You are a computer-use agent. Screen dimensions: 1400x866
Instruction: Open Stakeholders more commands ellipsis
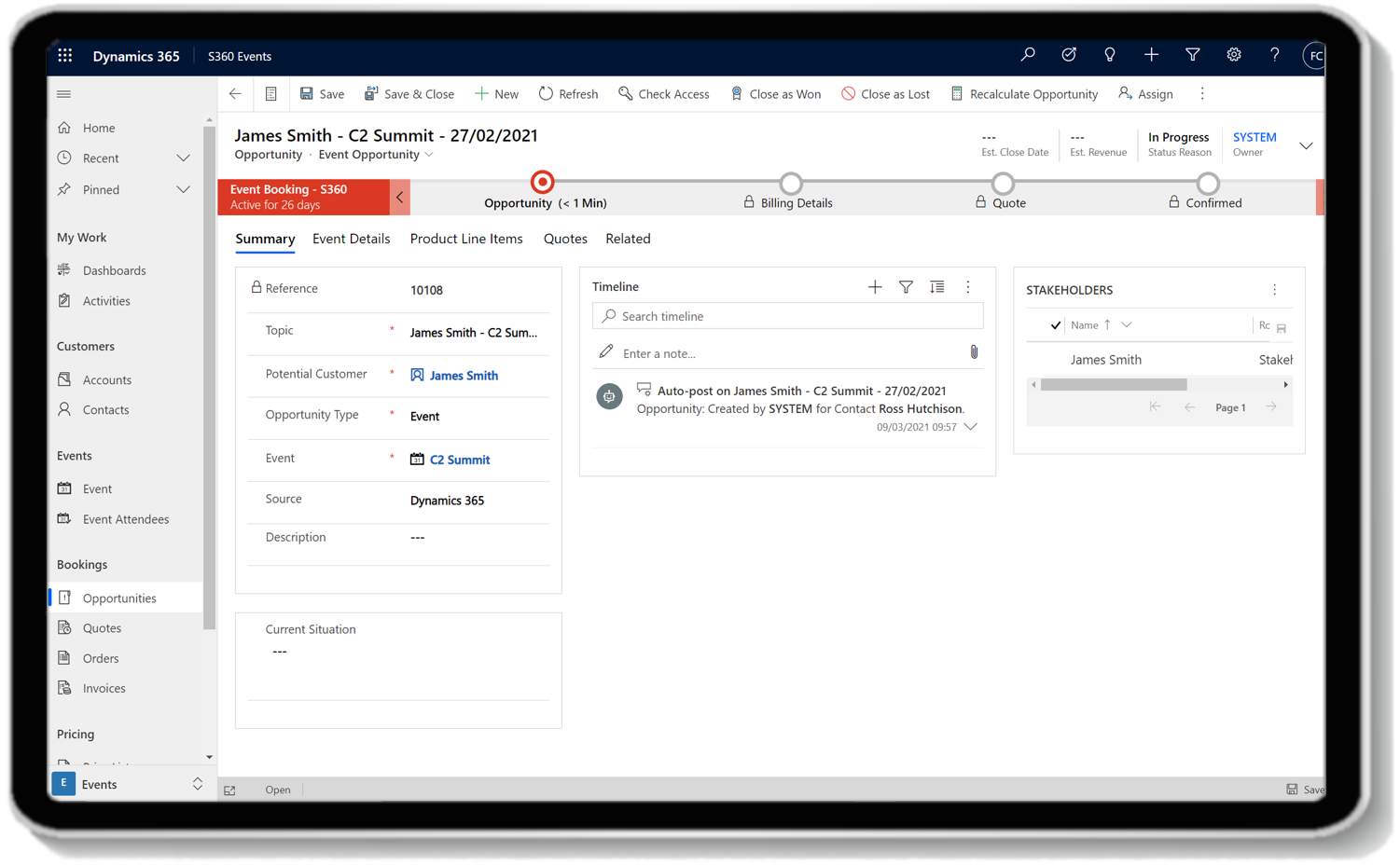coord(1274,290)
